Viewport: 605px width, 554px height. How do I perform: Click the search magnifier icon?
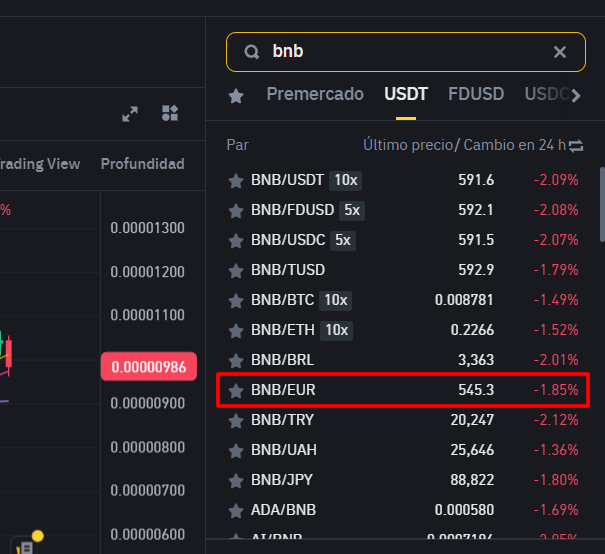tap(252, 52)
